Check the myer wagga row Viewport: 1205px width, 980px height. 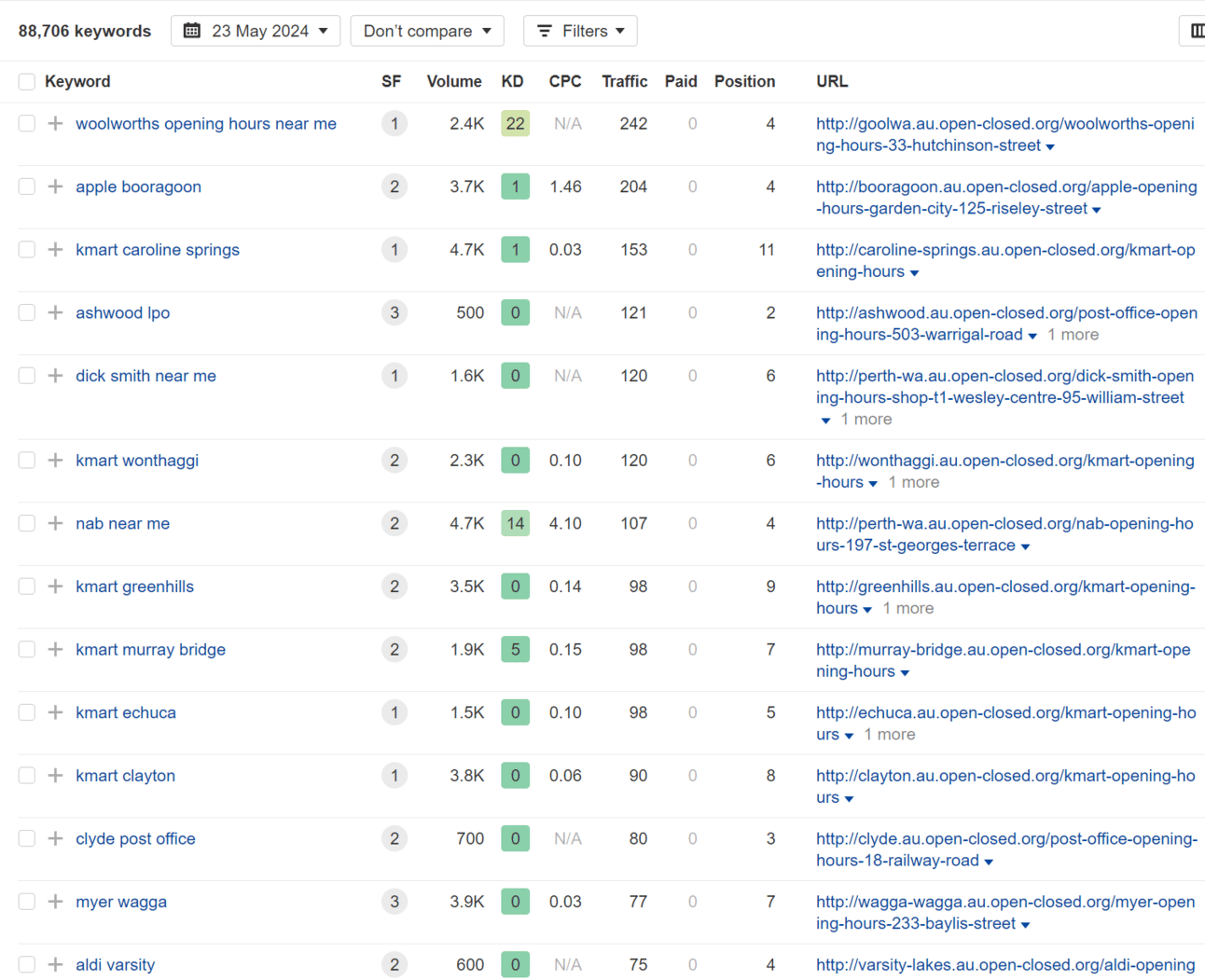pos(27,902)
